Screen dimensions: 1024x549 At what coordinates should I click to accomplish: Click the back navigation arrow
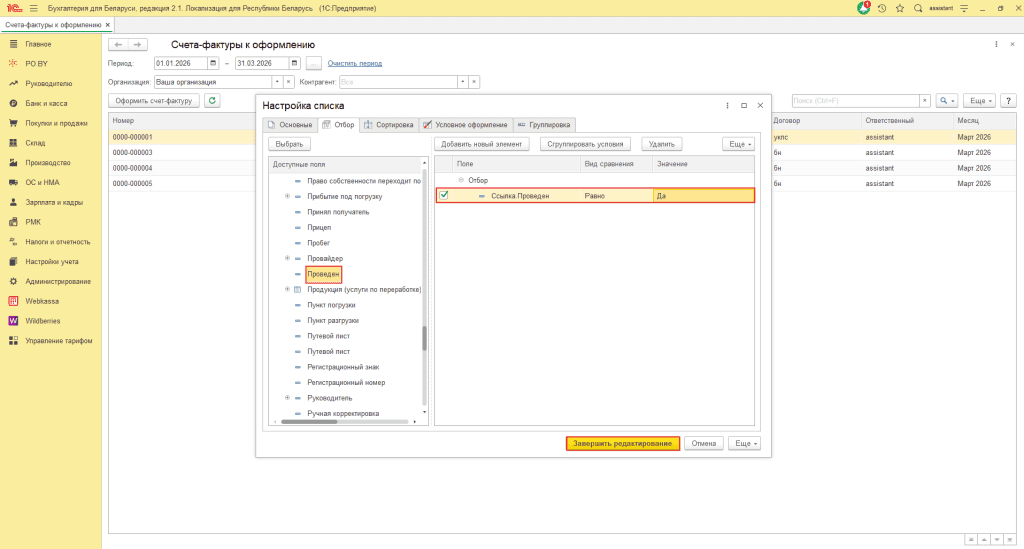pyautogui.click(x=118, y=45)
